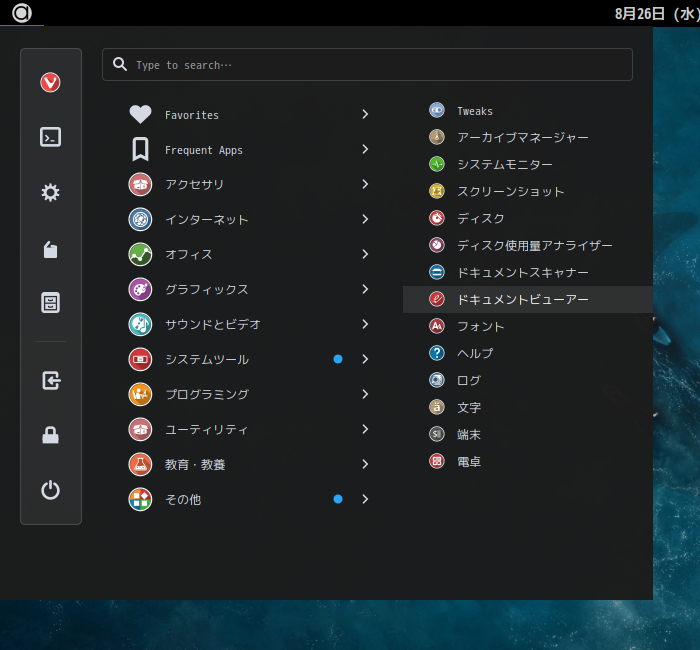Click the 教育・教養 flask icon
700x650 pixels.
[140, 465]
